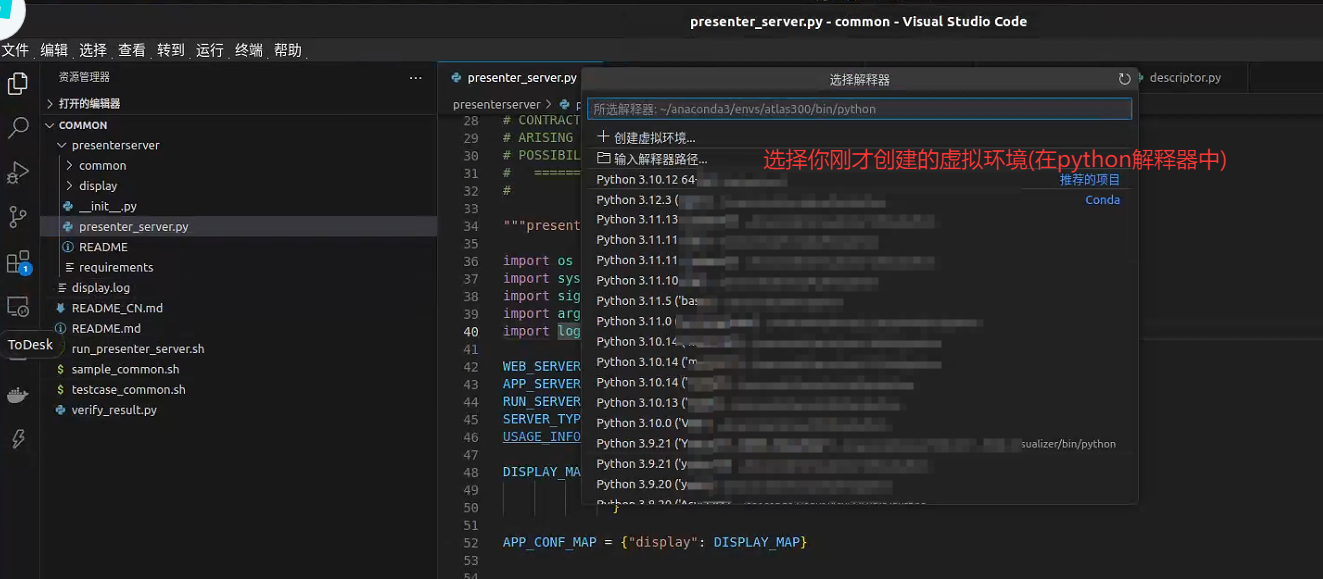Open the 帮助 menu

point(288,50)
